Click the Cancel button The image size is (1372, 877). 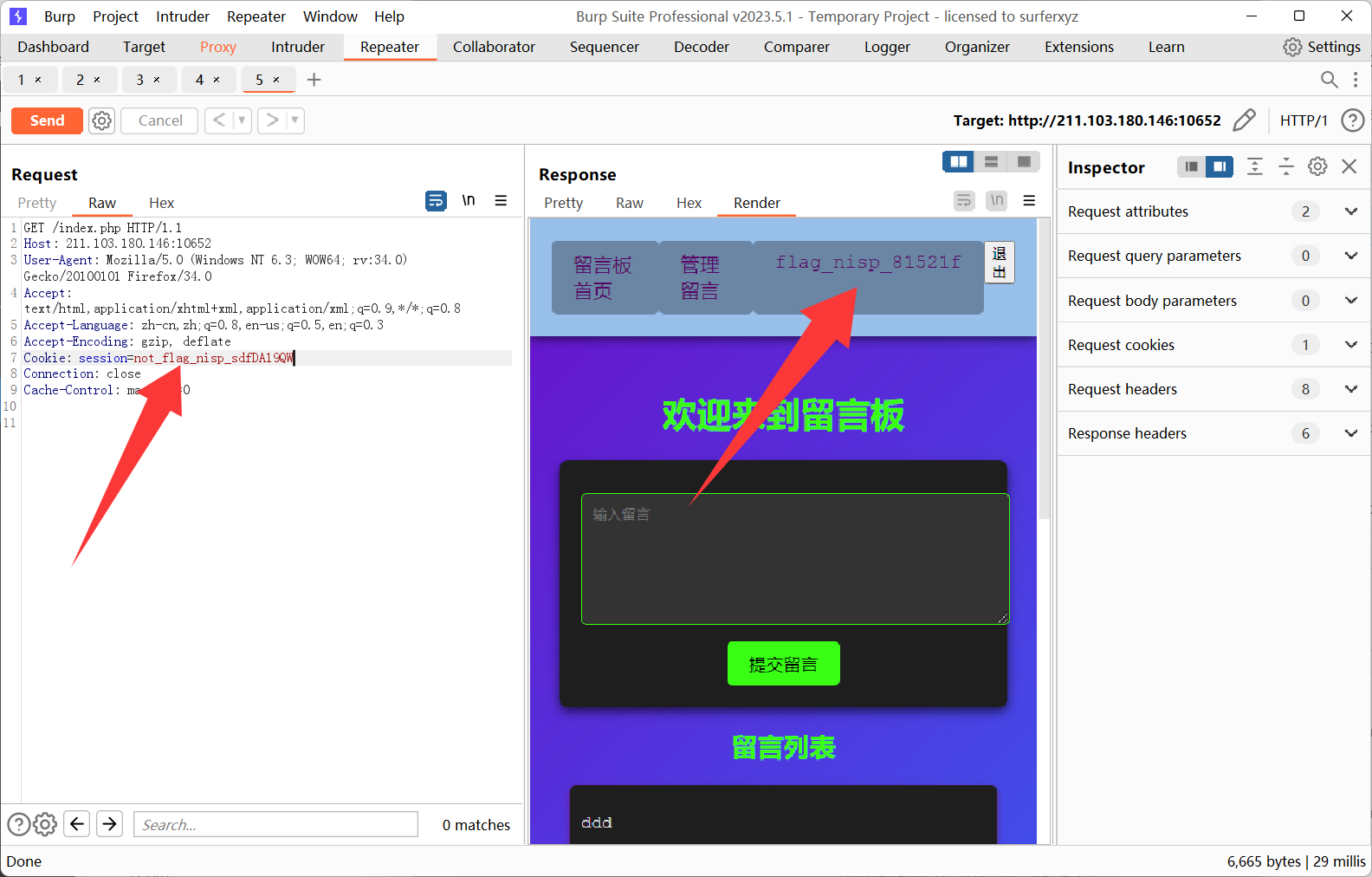[x=160, y=120]
